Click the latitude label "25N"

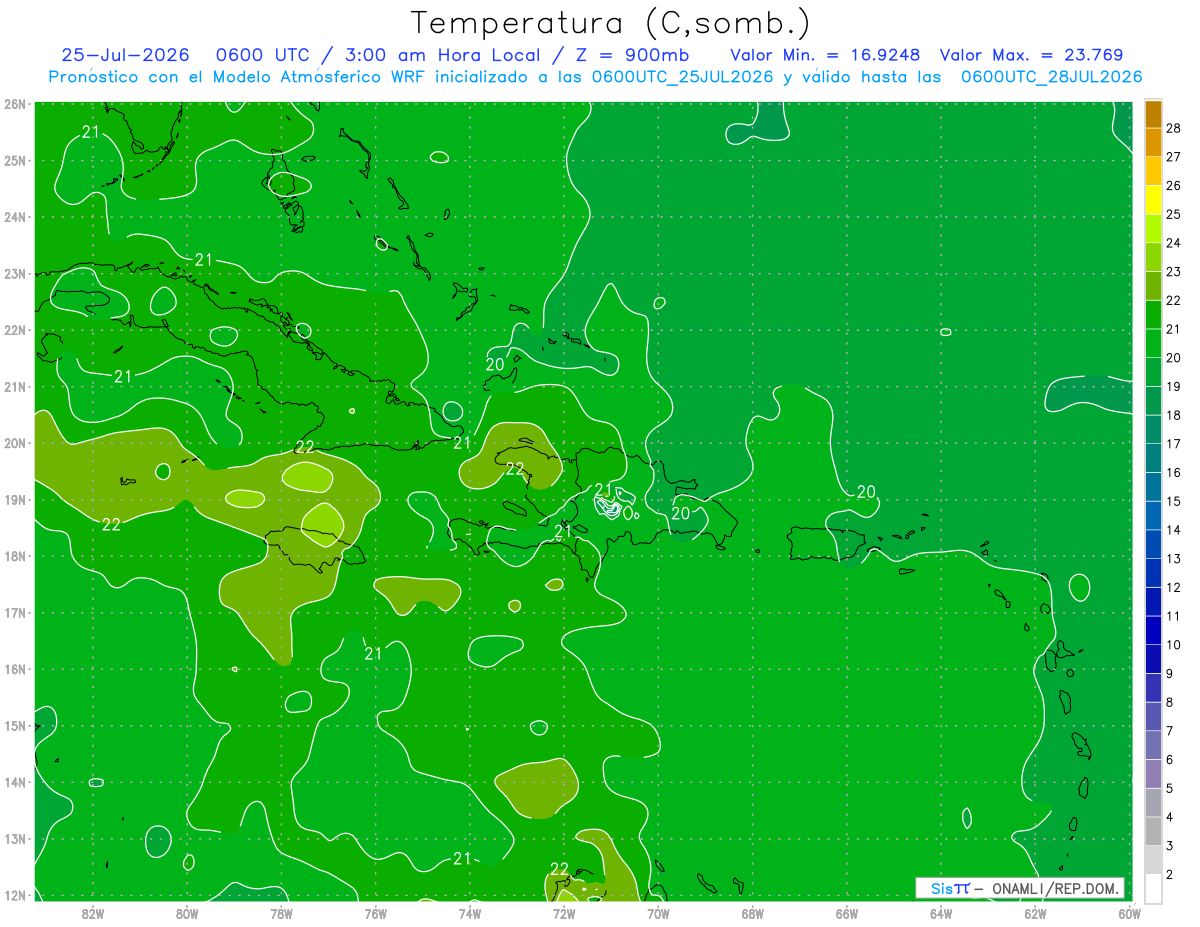(x=15, y=160)
